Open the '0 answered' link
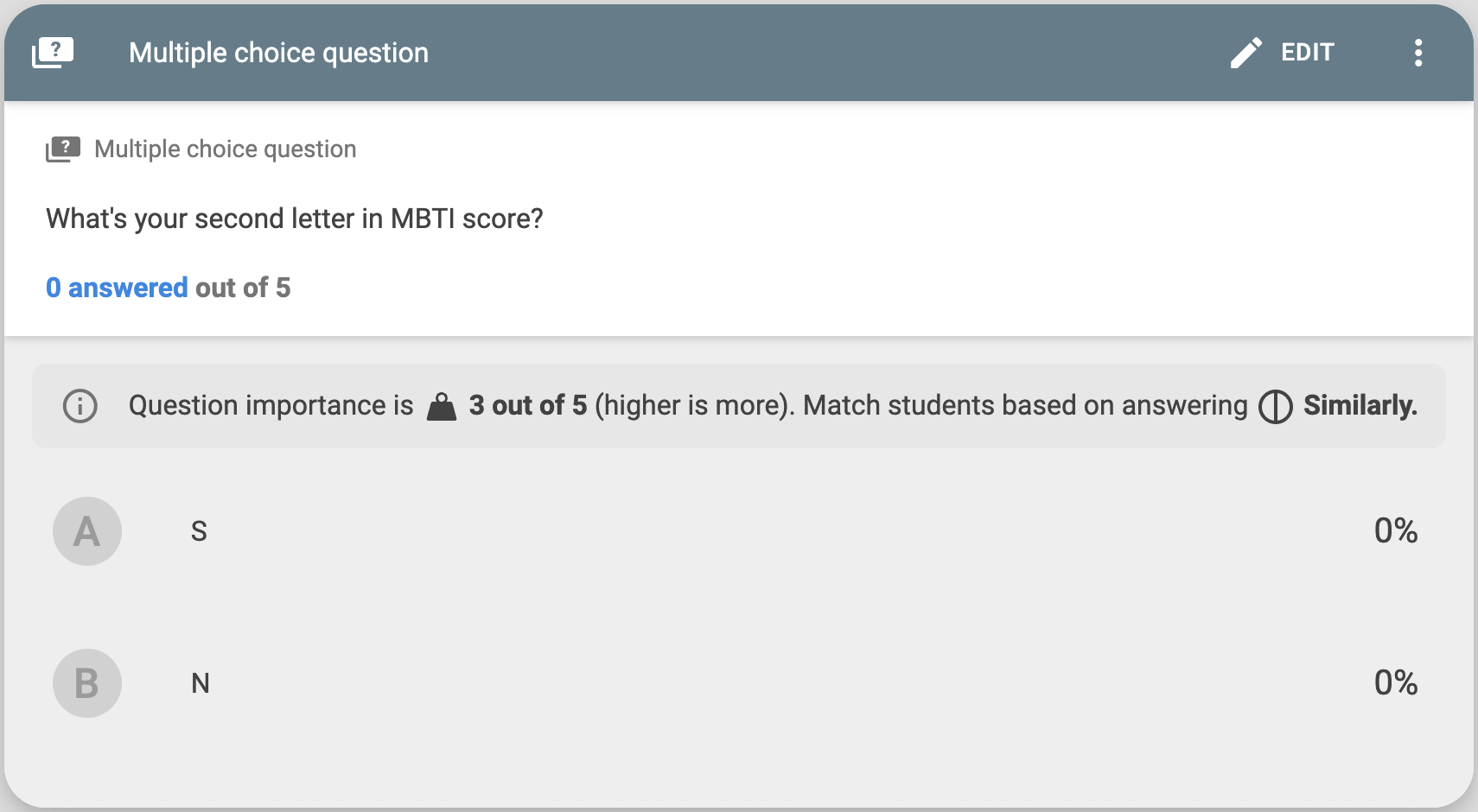The image size is (1478, 812). point(117,288)
